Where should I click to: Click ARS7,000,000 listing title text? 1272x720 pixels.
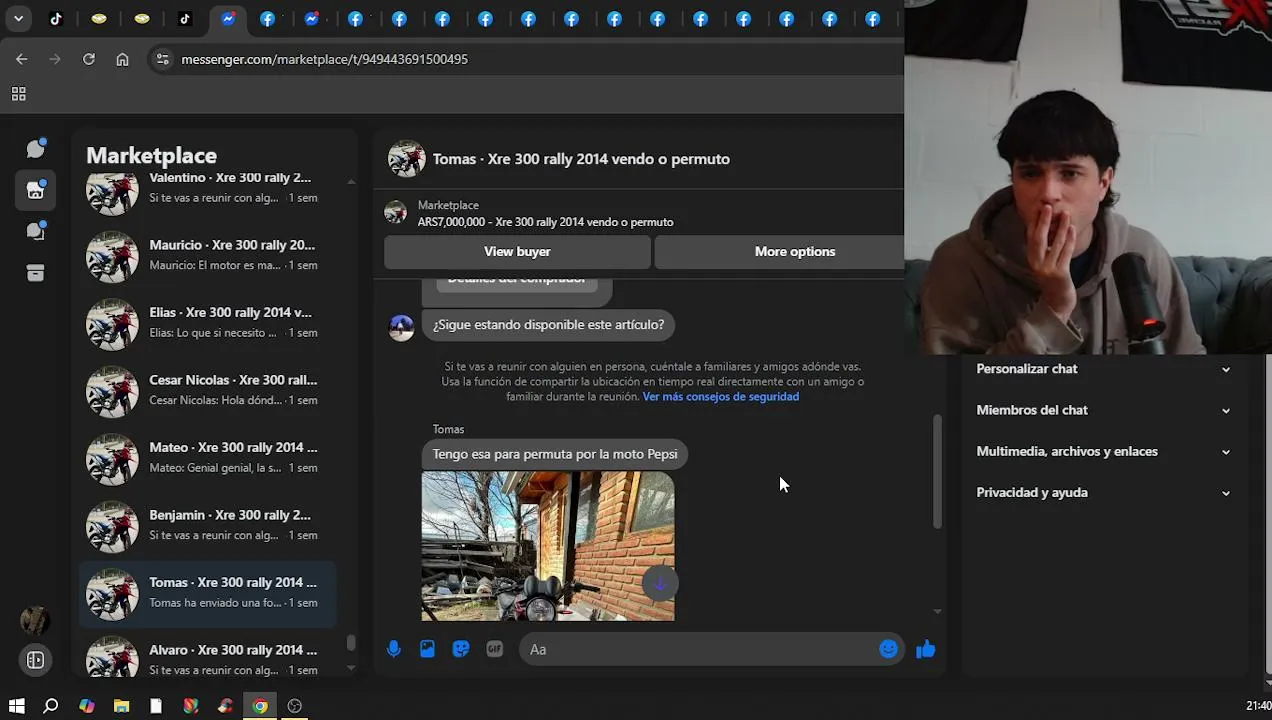pos(545,222)
